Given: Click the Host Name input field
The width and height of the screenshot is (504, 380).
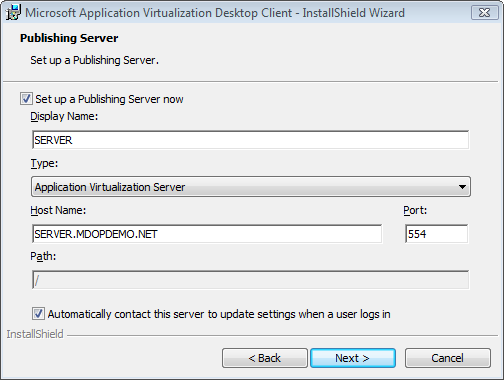Looking at the screenshot, I should 207,234.
